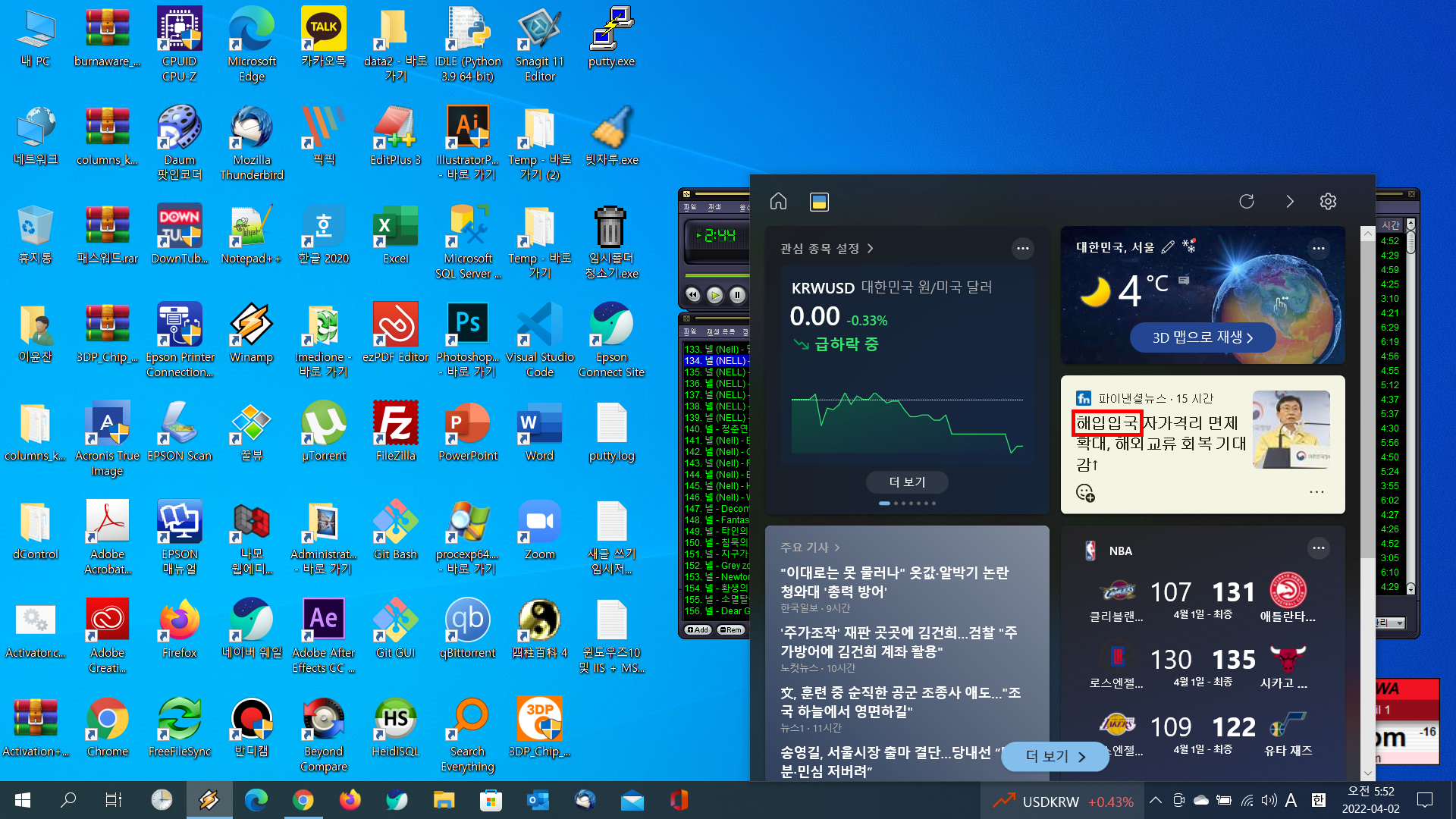Screen dimensions: 1456x819
Task: Click the Windows Start button
Action: tap(23, 800)
